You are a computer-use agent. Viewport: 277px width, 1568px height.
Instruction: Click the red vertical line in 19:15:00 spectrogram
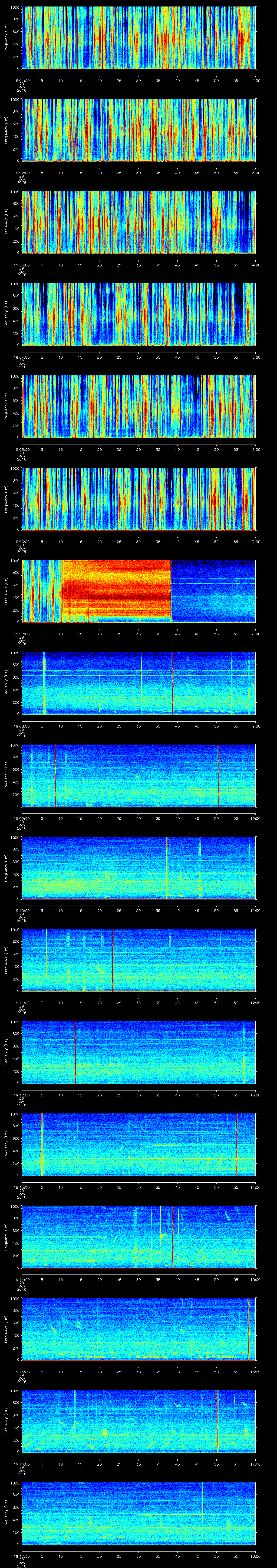[x=248, y=1328]
